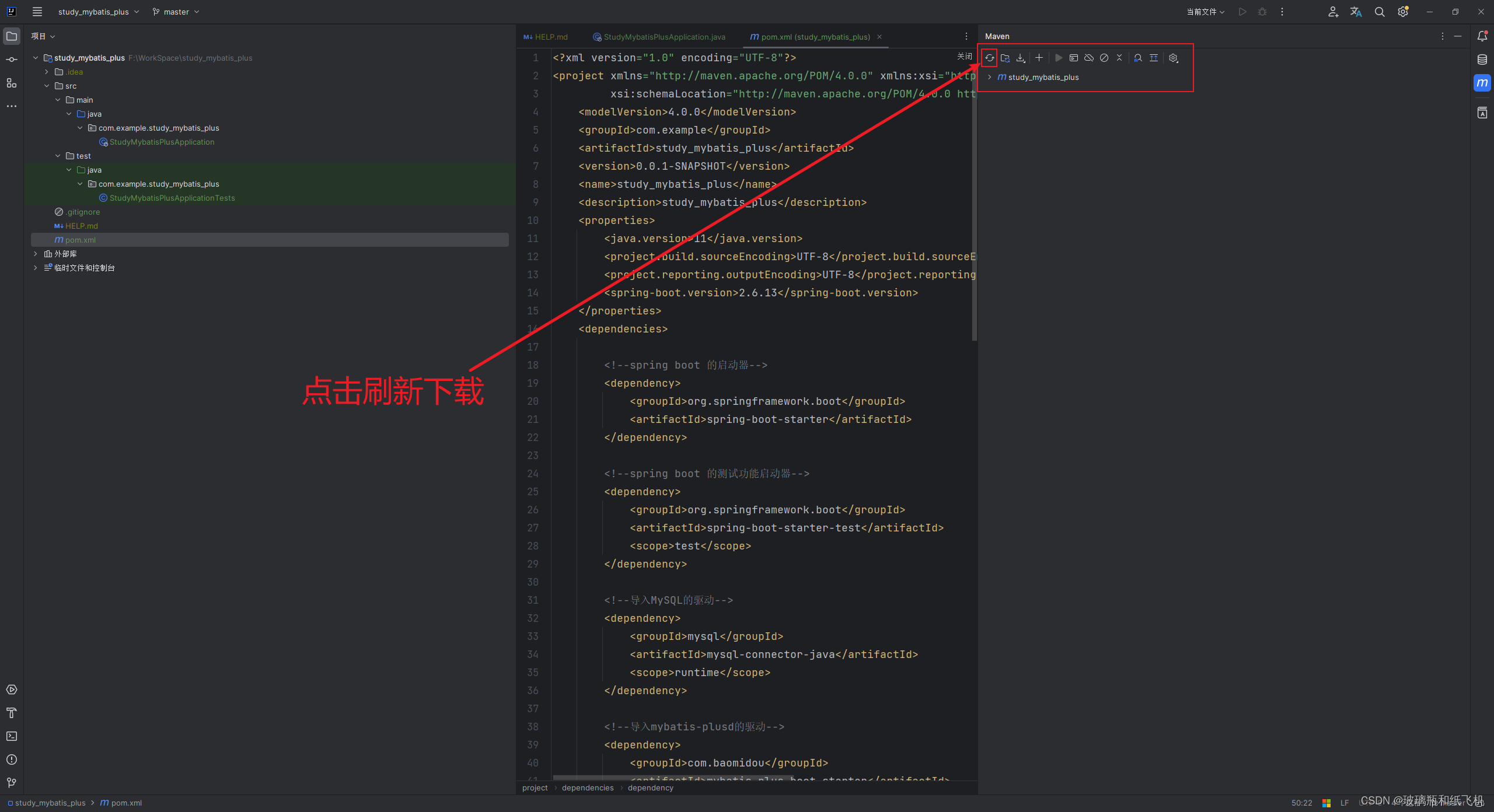The height and width of the screenshot is (812, 1494).
Task: Open Maven panel options menu
Action: point(1443,36)
